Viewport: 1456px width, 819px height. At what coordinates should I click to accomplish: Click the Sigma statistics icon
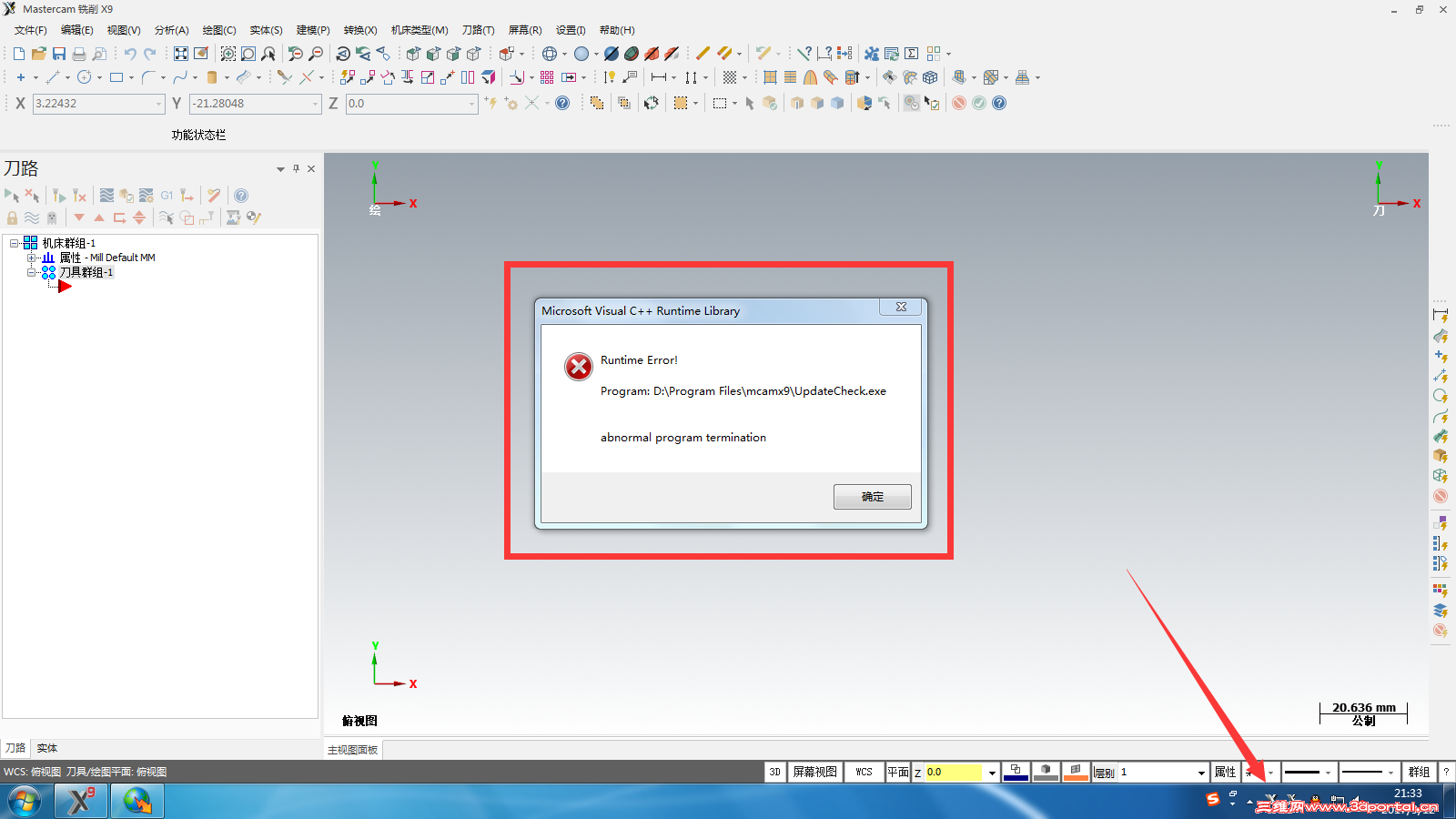coord(912,54)
